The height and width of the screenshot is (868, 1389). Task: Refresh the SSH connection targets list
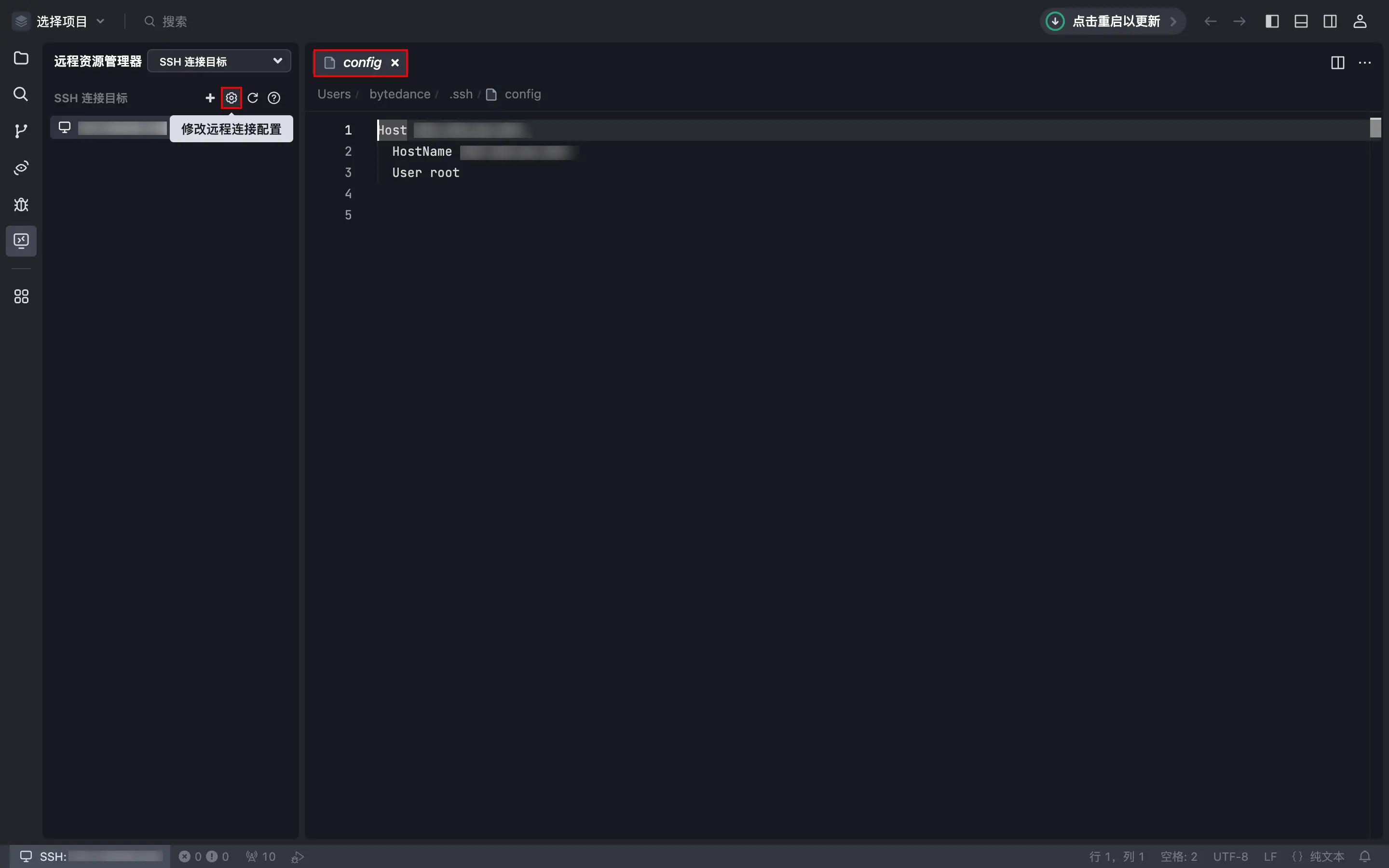point(253,98)
